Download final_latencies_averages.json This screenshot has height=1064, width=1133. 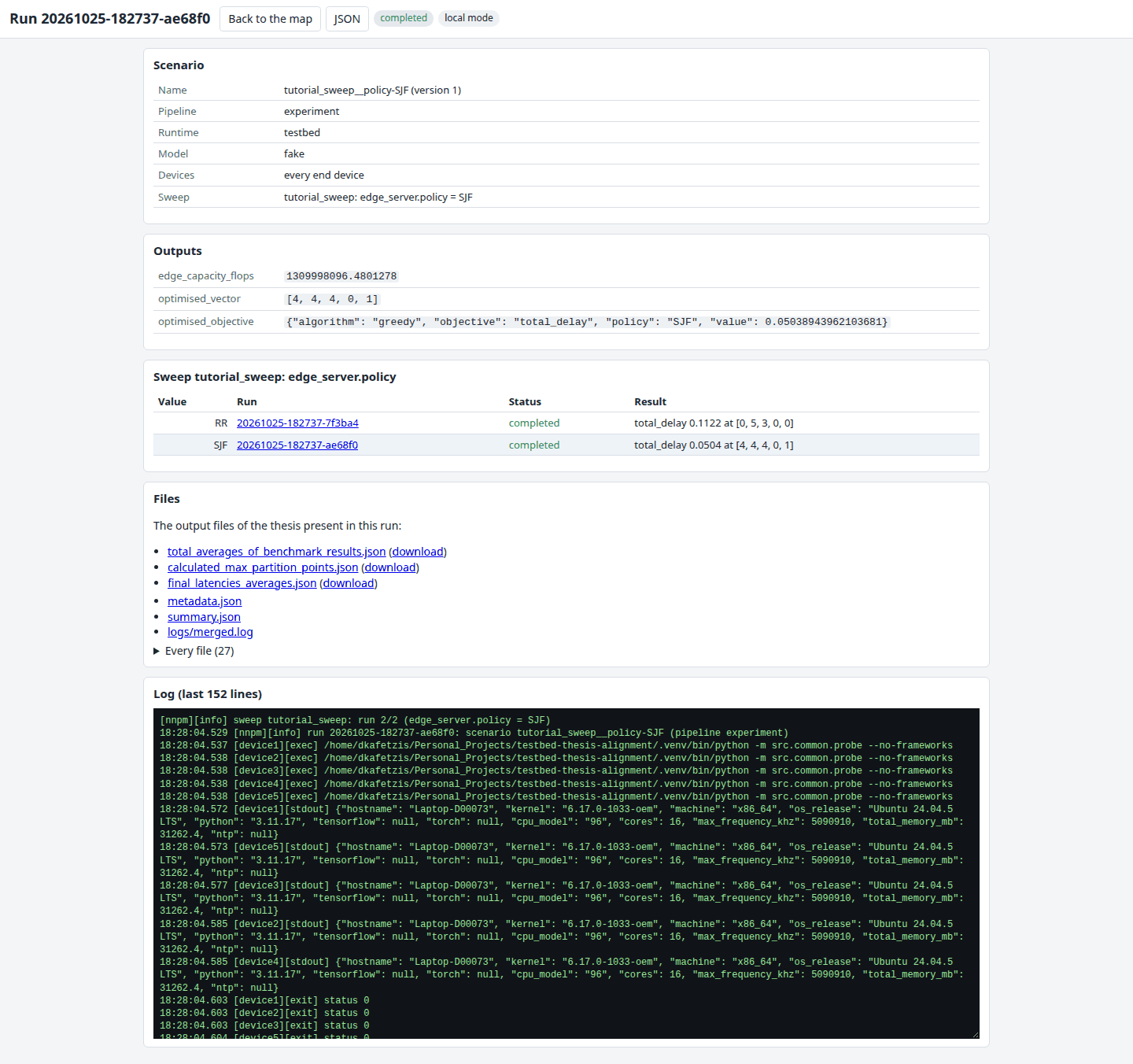349,583
